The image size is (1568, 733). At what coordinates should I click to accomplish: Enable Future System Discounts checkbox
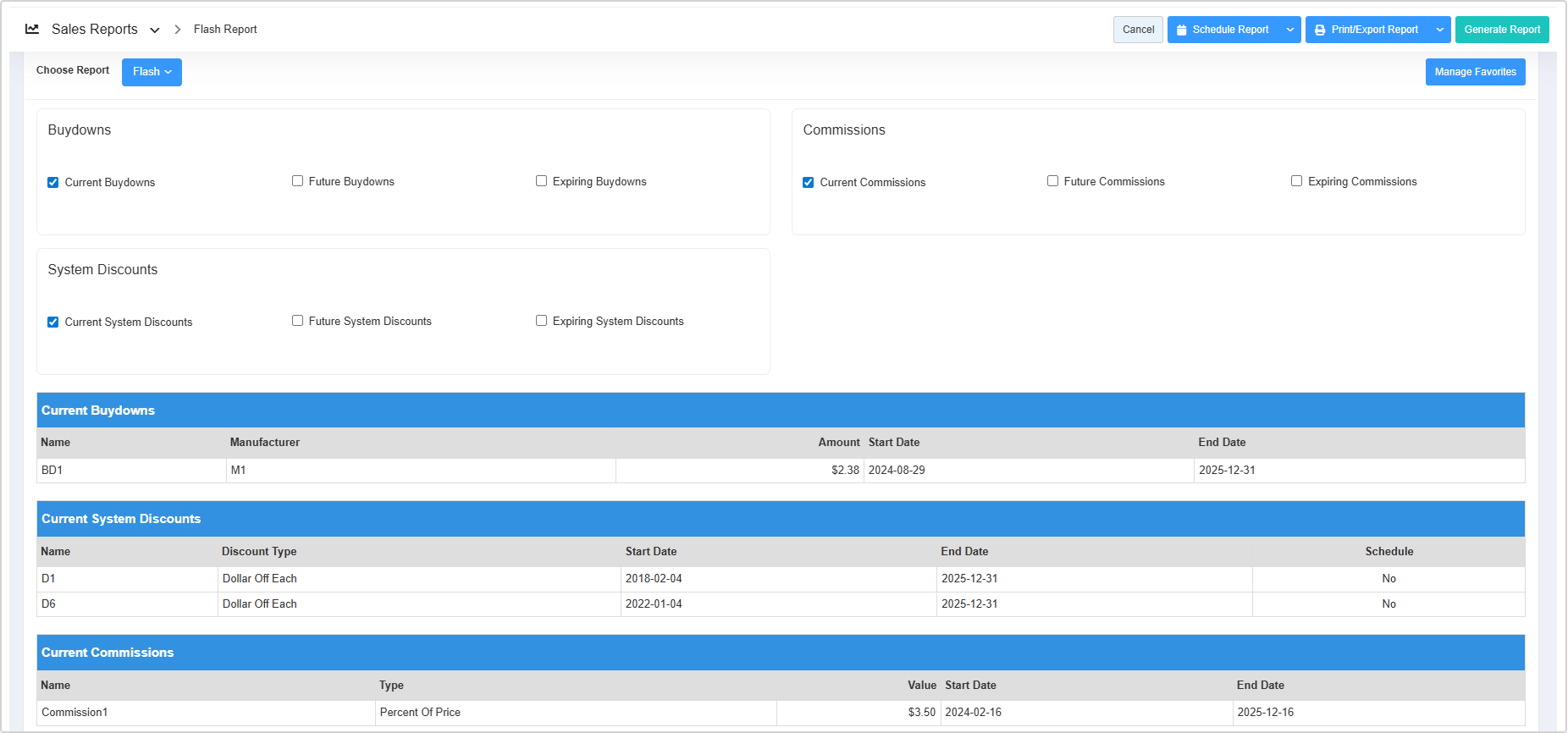click(297, 321)
